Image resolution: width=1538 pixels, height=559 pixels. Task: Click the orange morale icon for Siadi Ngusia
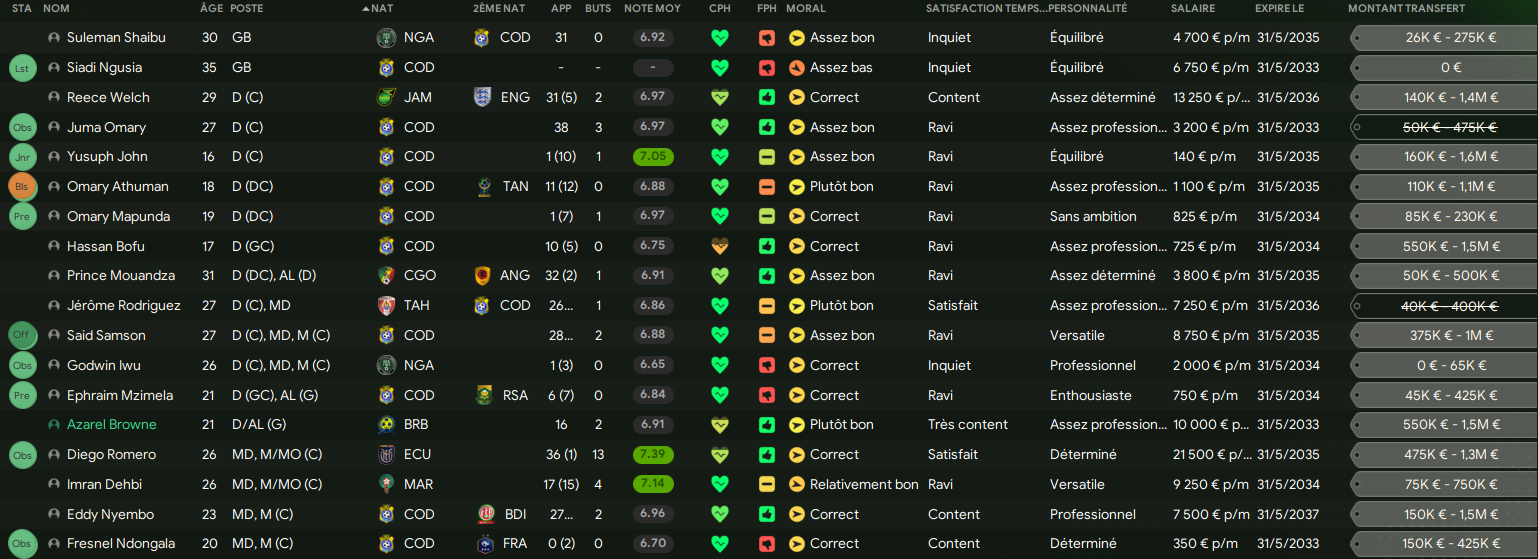coord(796,68)
